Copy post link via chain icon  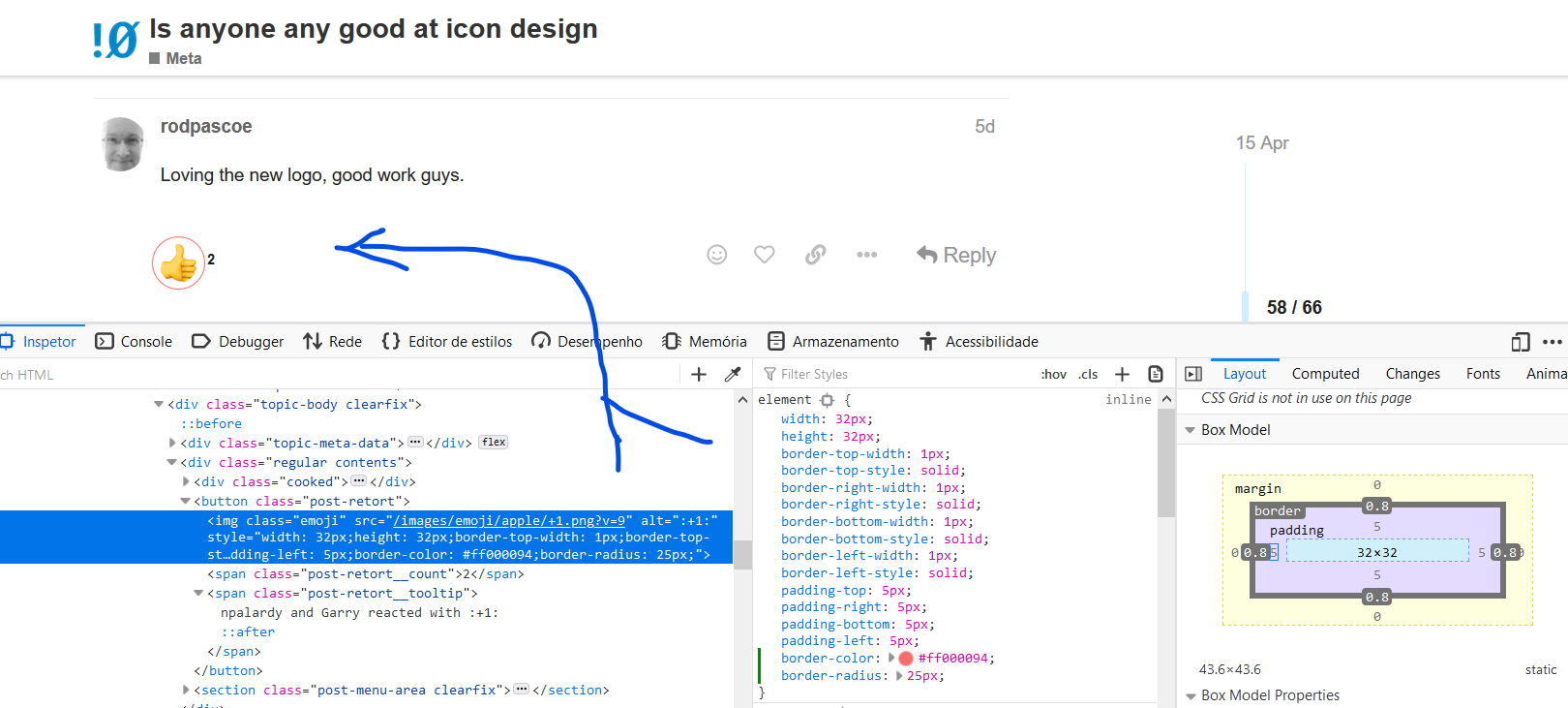tap(816, 255)
